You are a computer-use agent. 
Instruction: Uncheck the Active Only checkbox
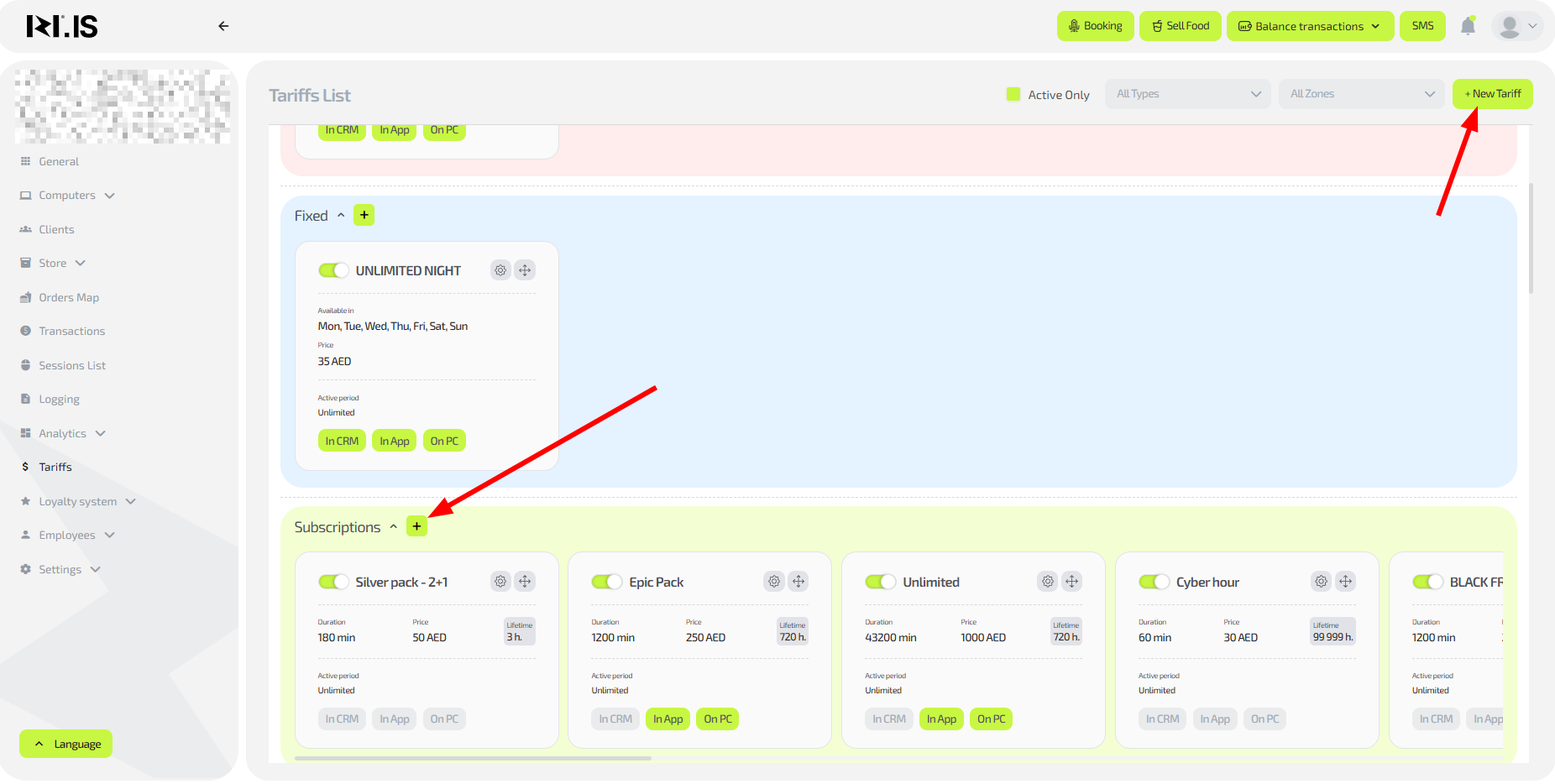click(1013, 94)
